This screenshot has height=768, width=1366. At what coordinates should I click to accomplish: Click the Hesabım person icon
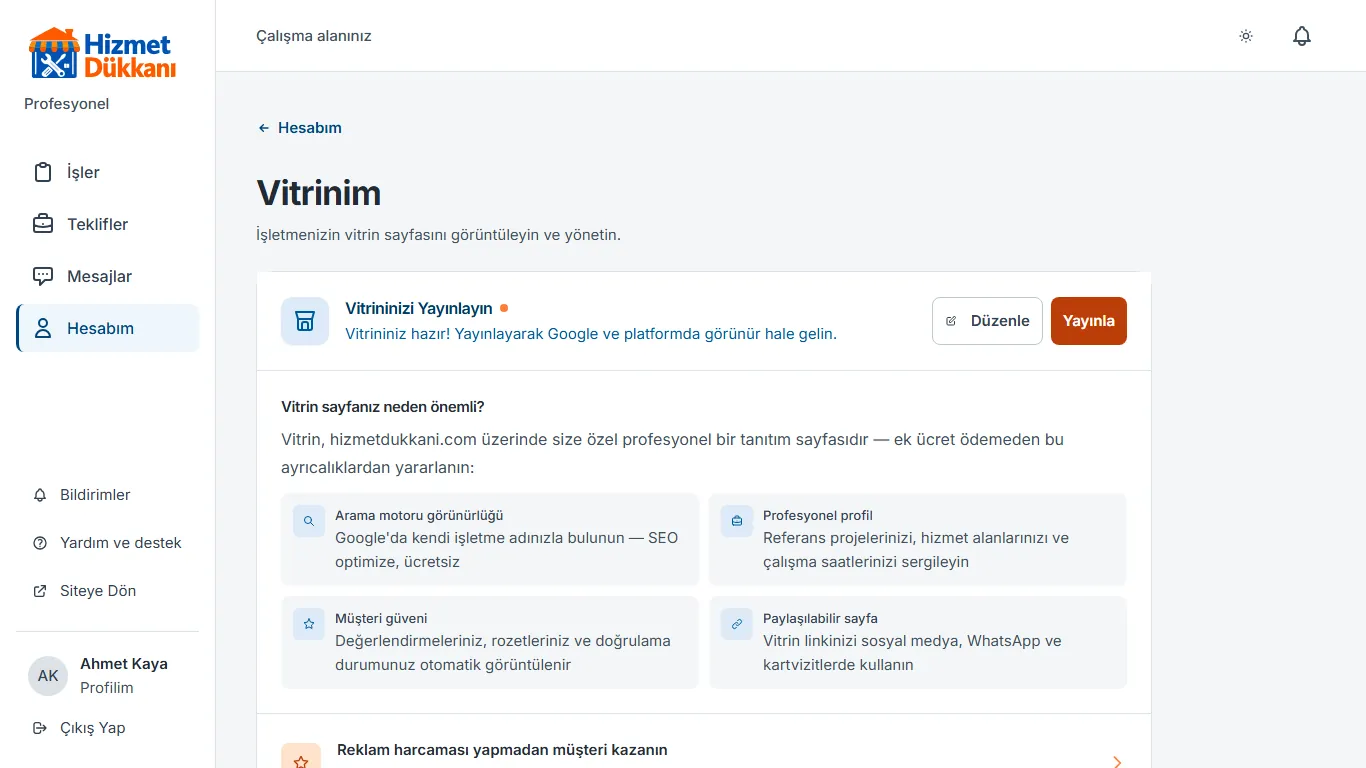pos(43,328)
